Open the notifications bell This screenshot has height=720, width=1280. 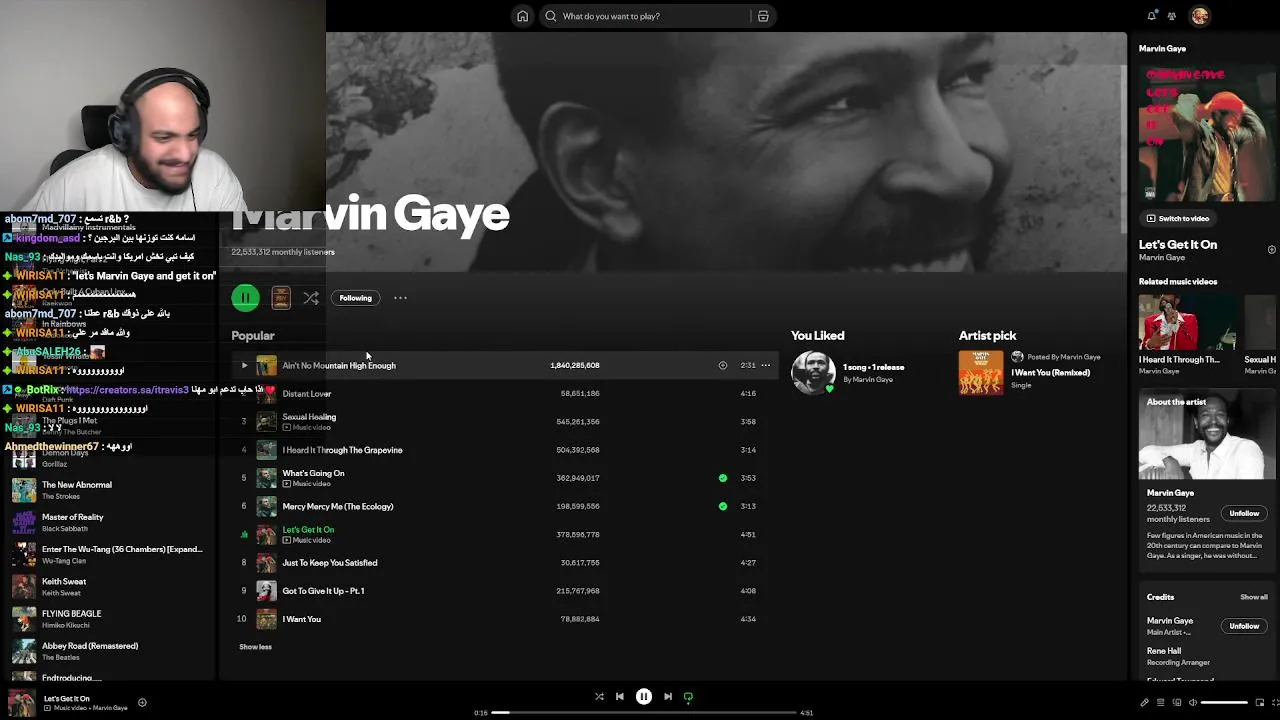coord(1152,16)
